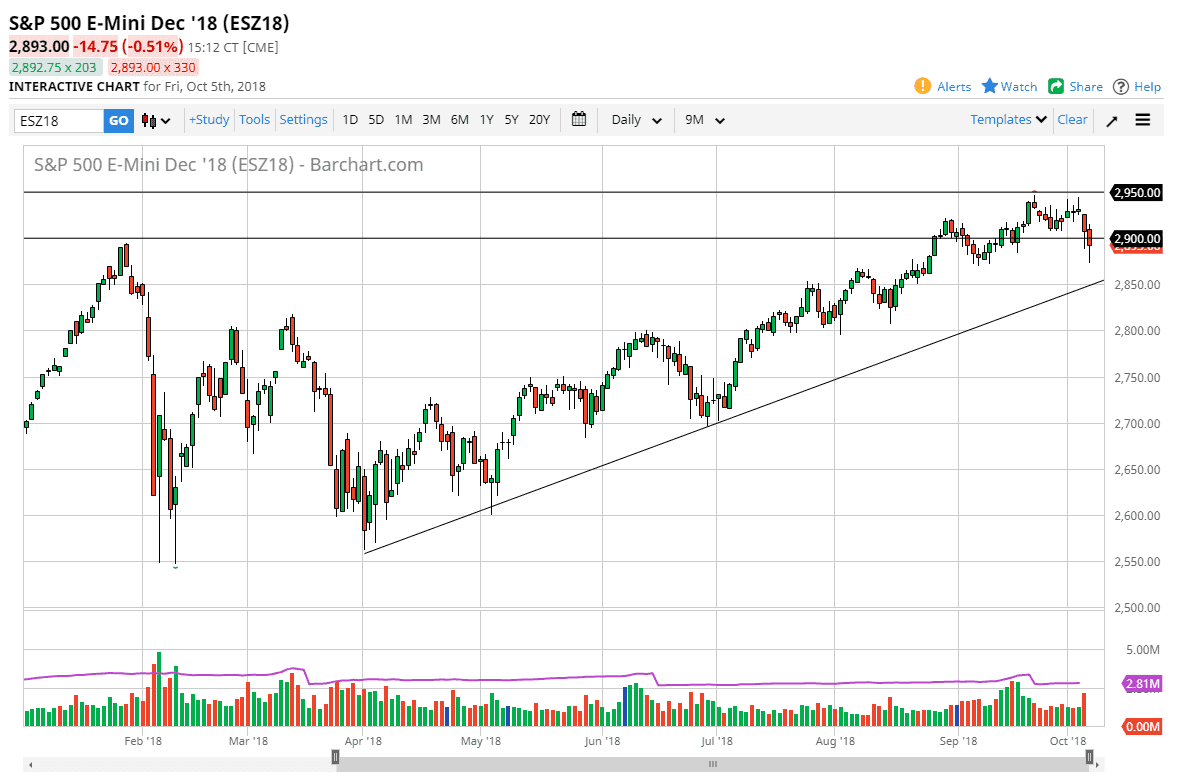This screenshot has height=777, width=1187.
Task: Click the Settings link
Action: [303, 119]
